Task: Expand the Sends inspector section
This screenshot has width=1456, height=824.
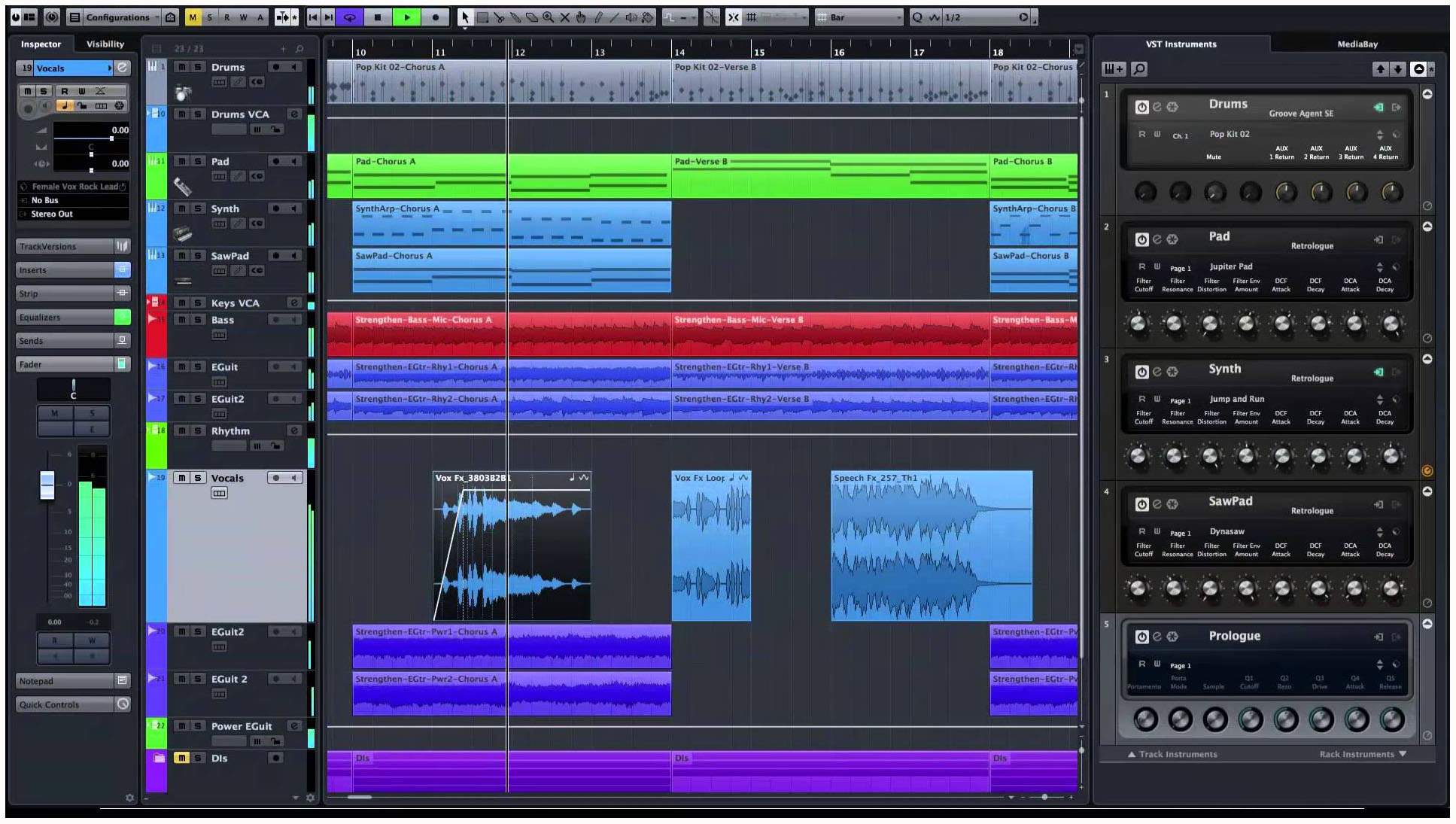Action: click(73, 341)
